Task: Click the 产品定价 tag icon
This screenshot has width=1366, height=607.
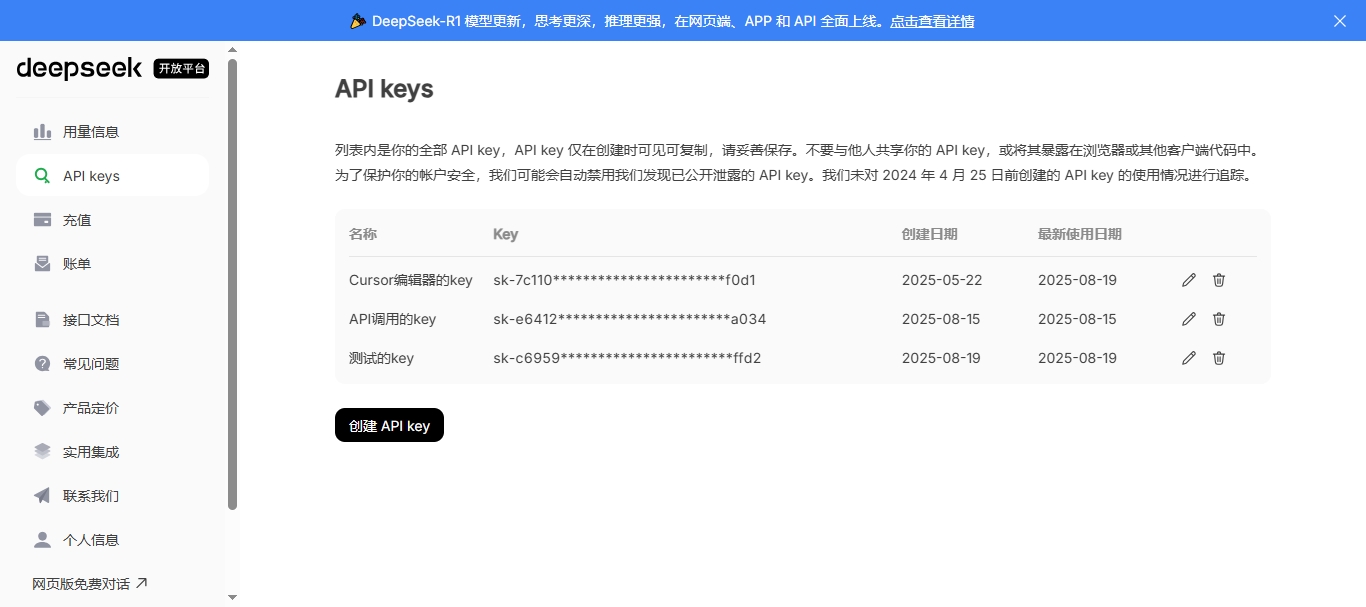Action: [x=42, y=408]
